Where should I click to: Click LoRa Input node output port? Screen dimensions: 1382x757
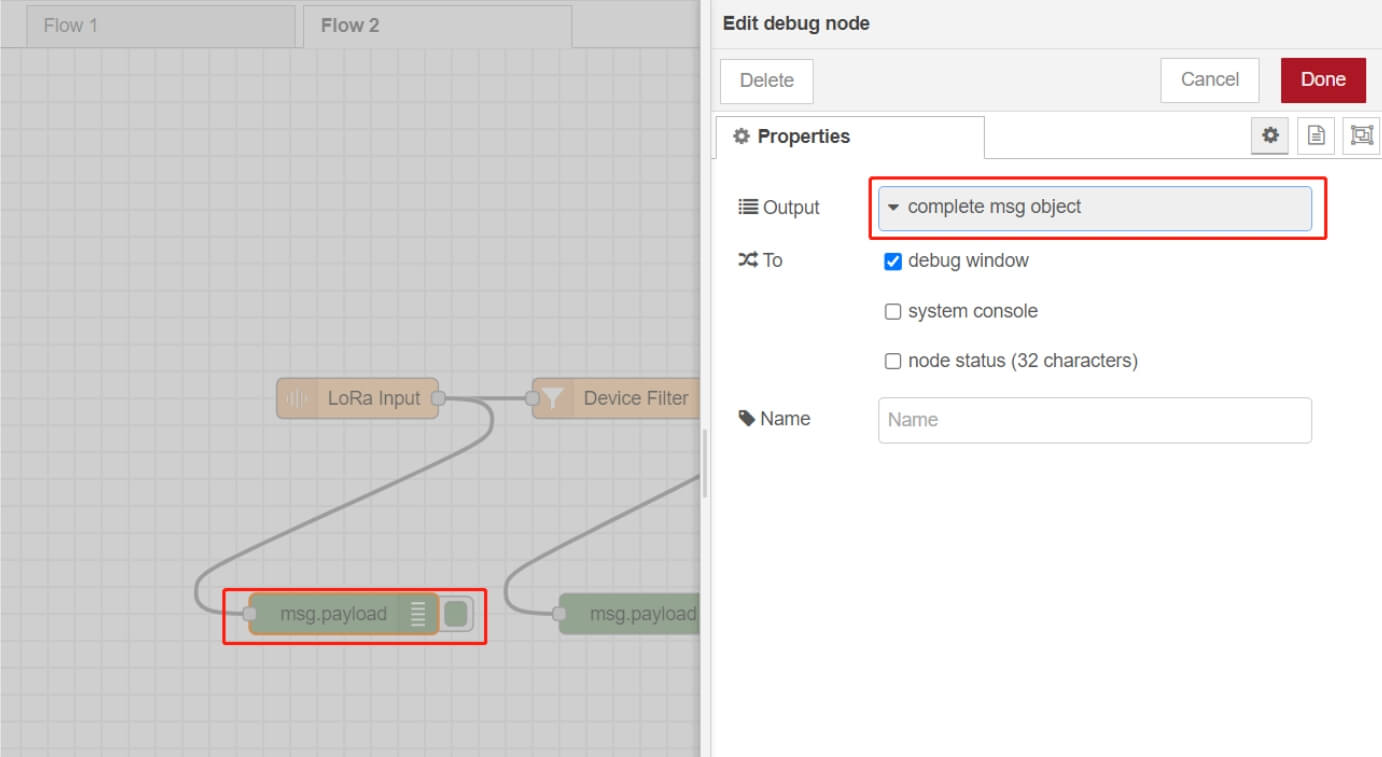click(x=438, y=398)
